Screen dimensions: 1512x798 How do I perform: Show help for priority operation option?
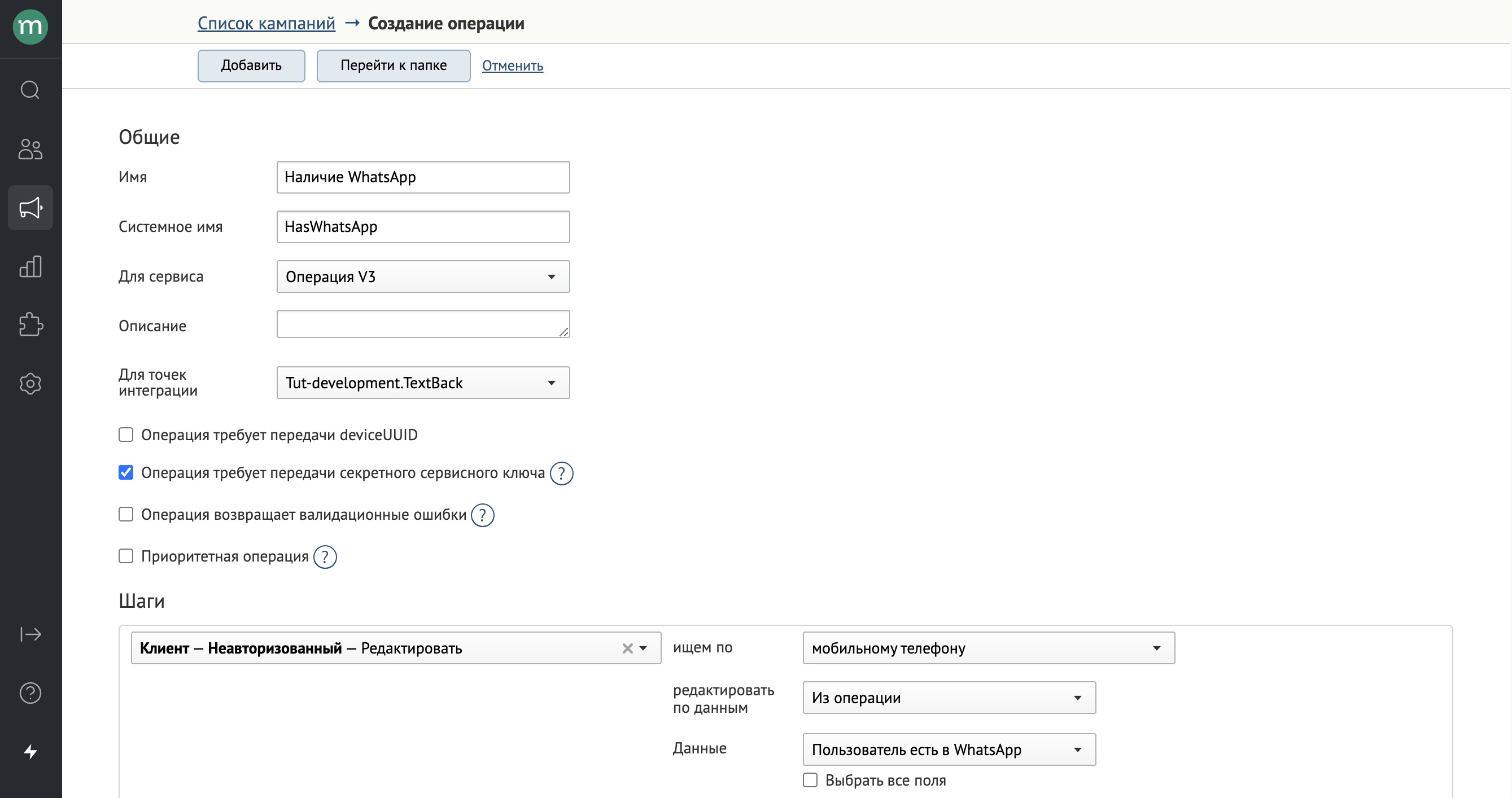(325, 557)
